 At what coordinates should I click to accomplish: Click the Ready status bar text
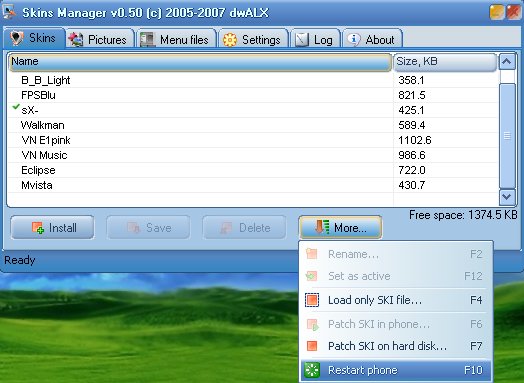click(x=20, y=260)
